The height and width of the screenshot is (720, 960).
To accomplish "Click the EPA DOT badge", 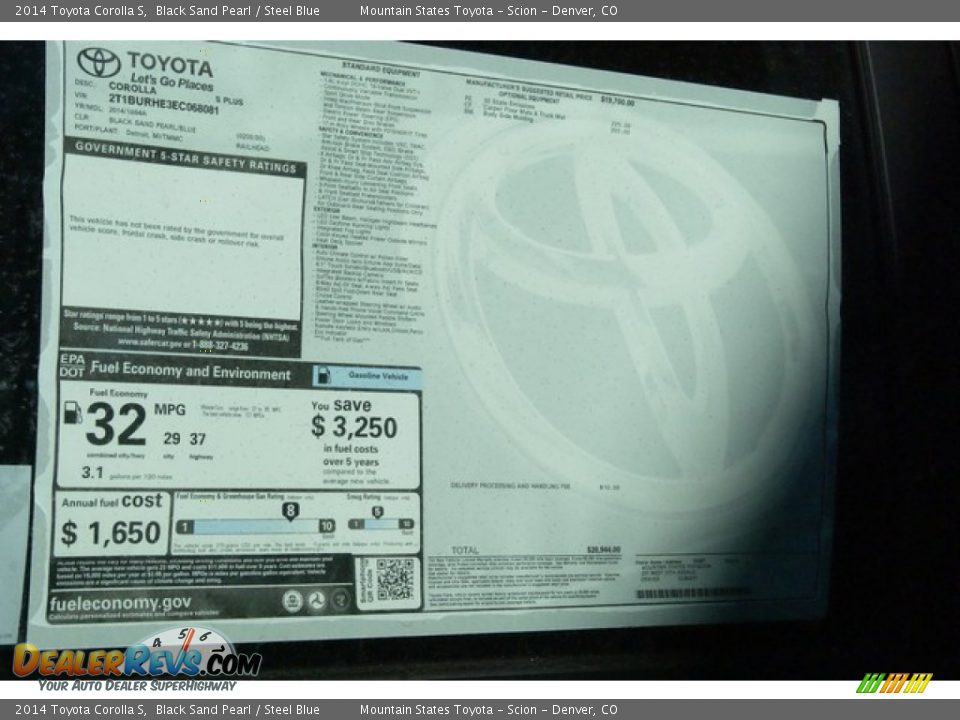I will point(72,365).
